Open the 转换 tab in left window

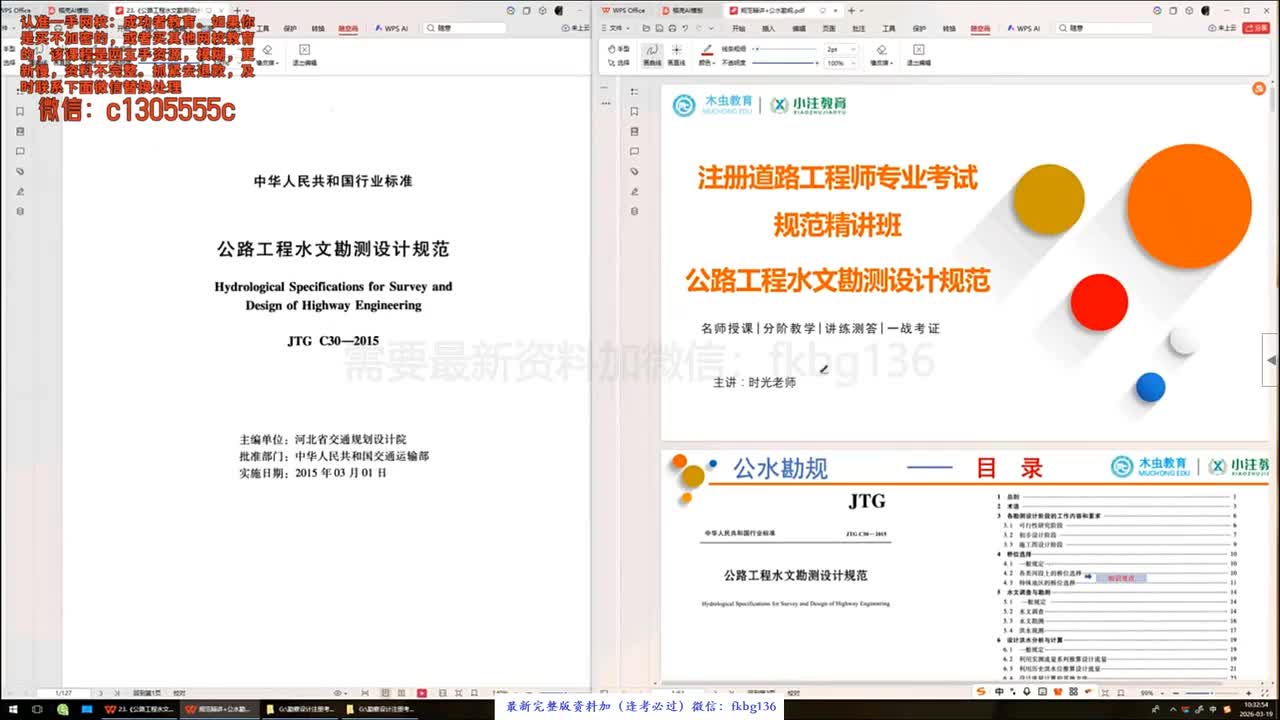[318, 29]
